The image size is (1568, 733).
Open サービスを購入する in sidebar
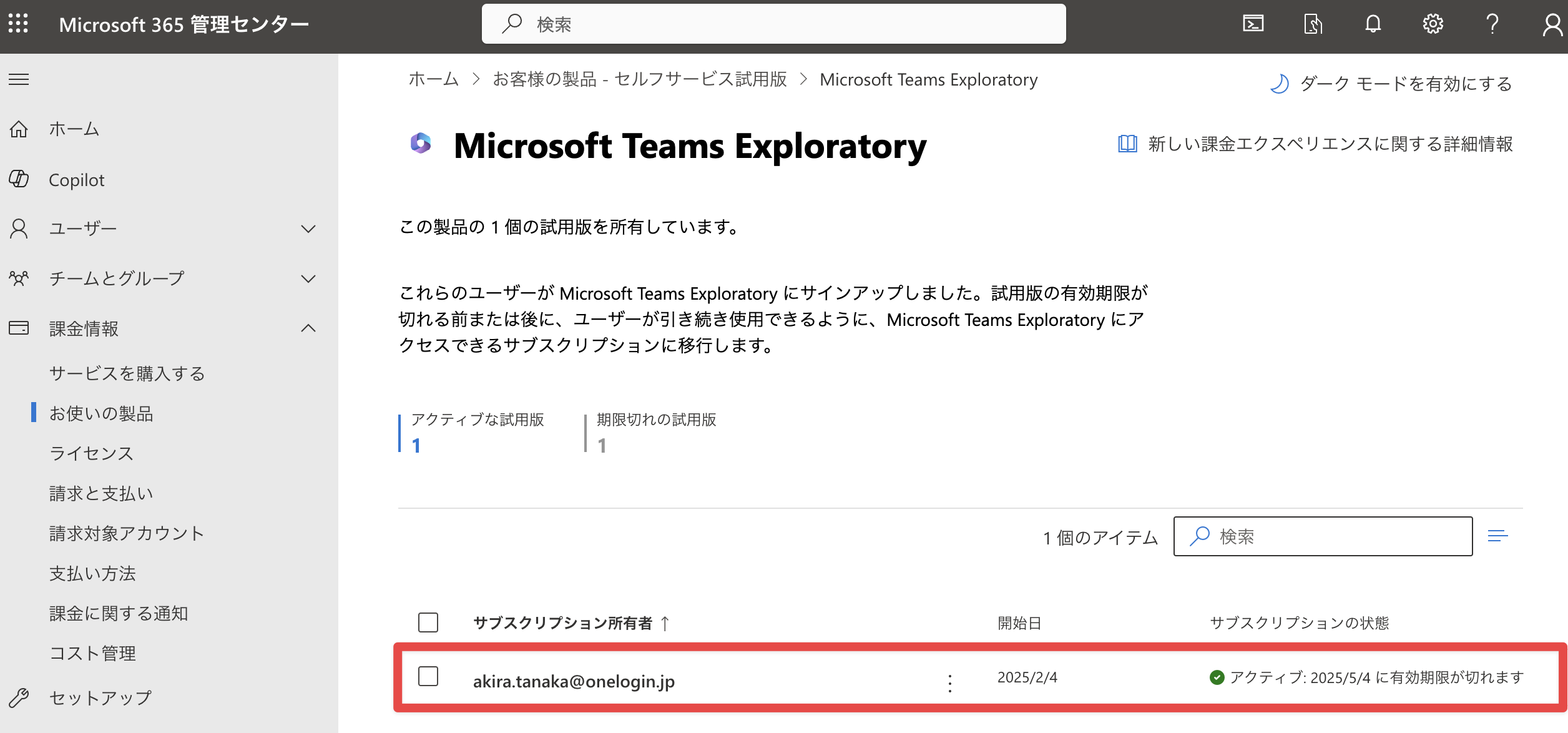coord(127,373)
